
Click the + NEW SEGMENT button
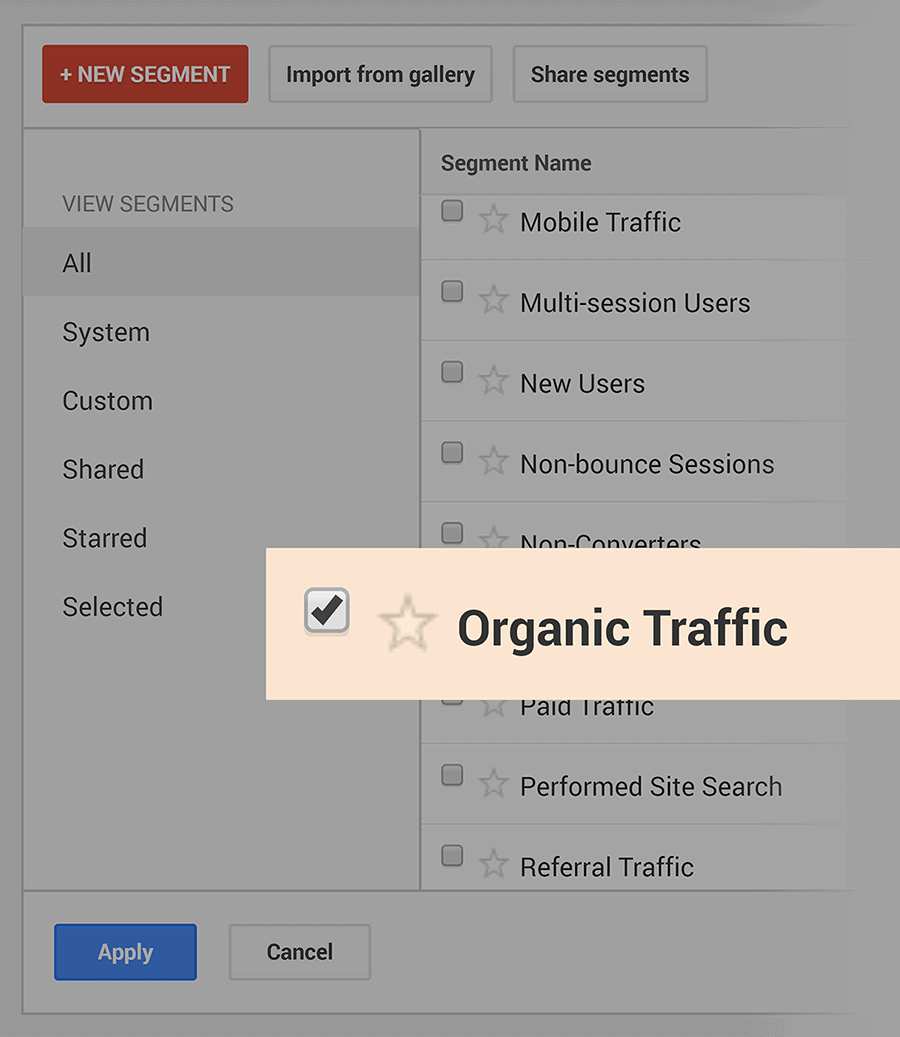click(x=145, y=74)
